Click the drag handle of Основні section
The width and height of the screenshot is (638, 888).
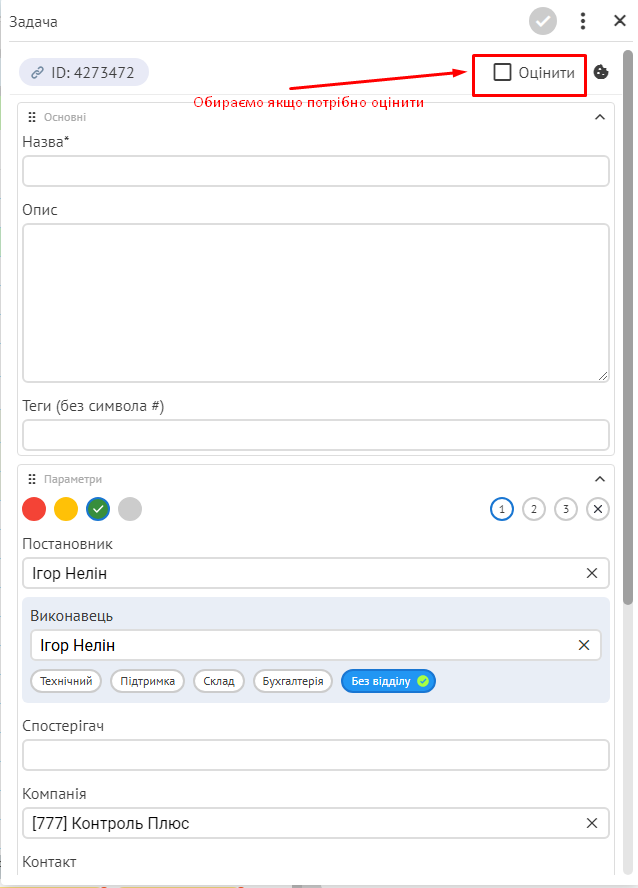click(x=32, y=117)
